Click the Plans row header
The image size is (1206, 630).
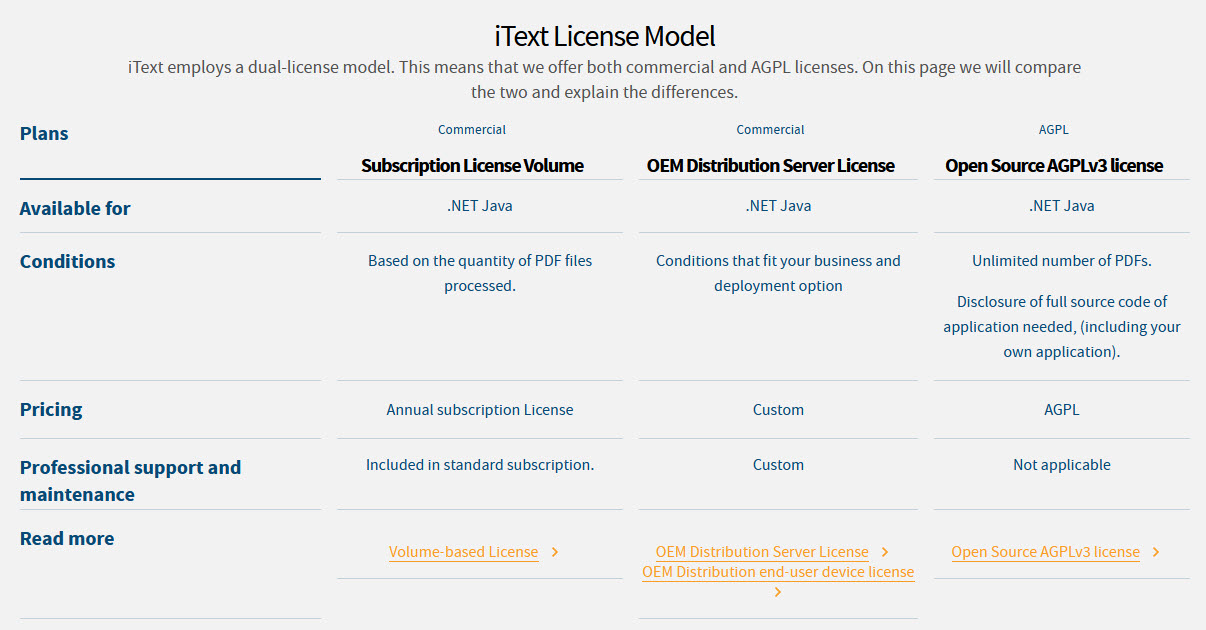pos(44,133)
